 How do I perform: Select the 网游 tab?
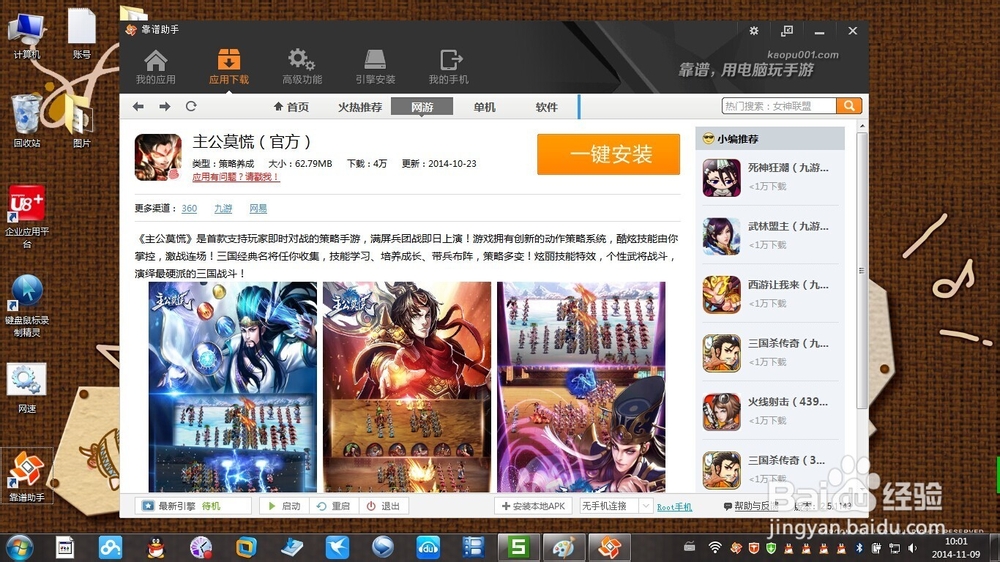click(x=422, y=107)
